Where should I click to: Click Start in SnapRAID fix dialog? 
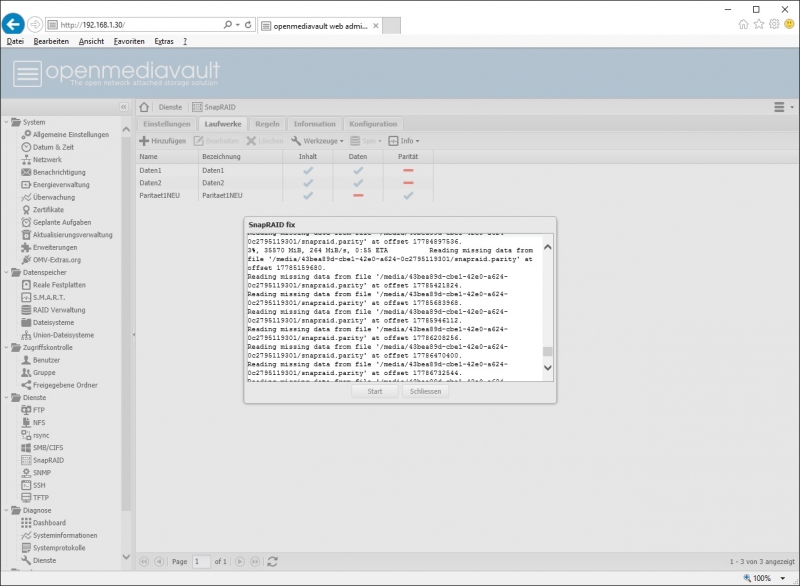click(x=374, y=391)
